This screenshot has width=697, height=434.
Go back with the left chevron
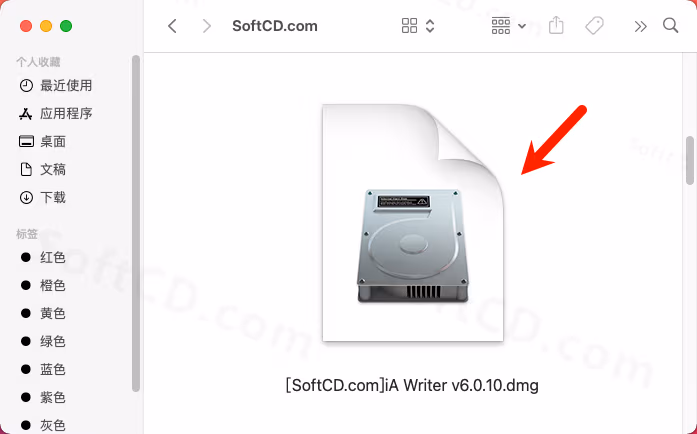(x=172, y=26)
